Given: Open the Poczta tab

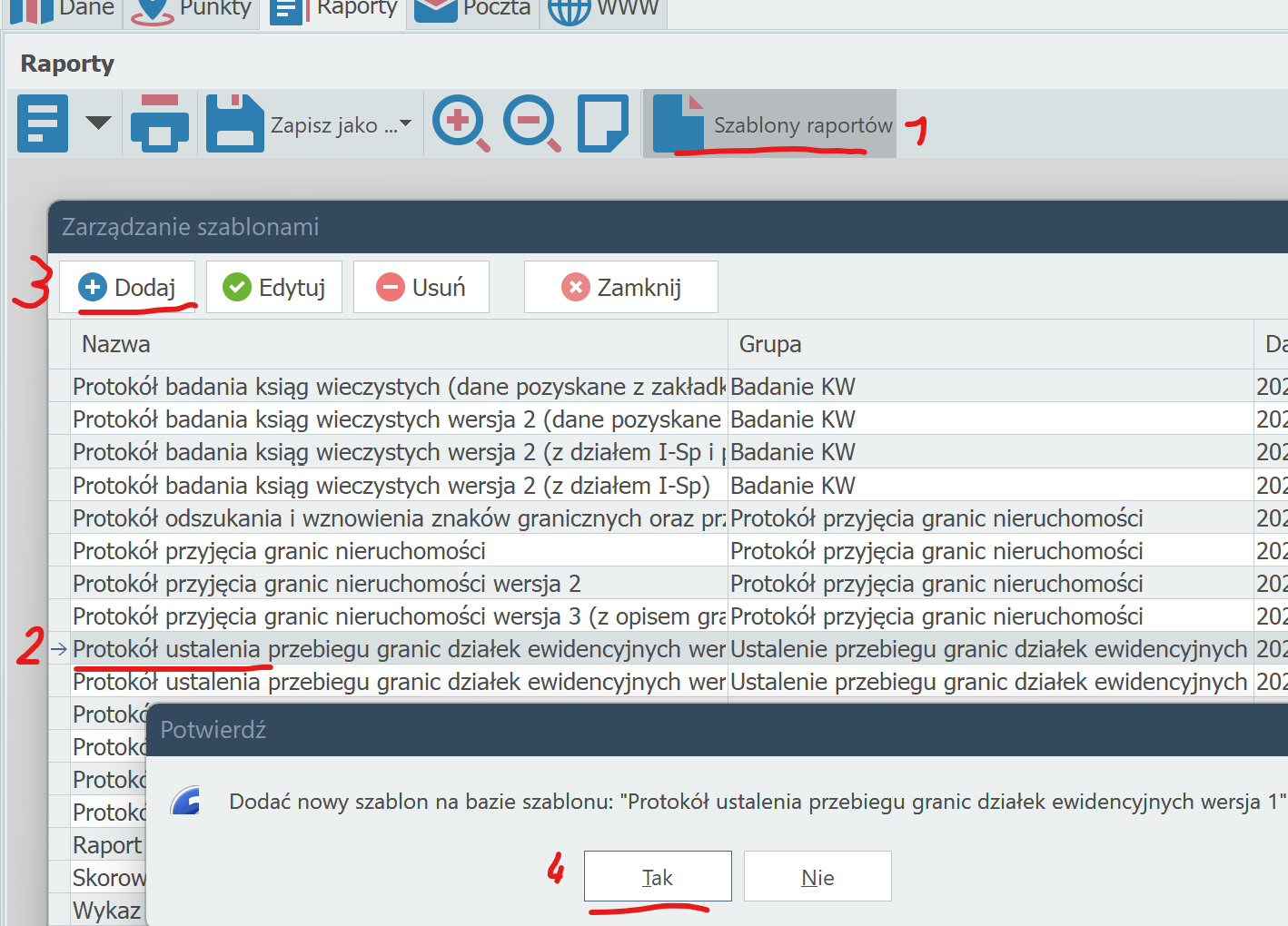Looking at the screenshot, I should click(x=472, y=11).
